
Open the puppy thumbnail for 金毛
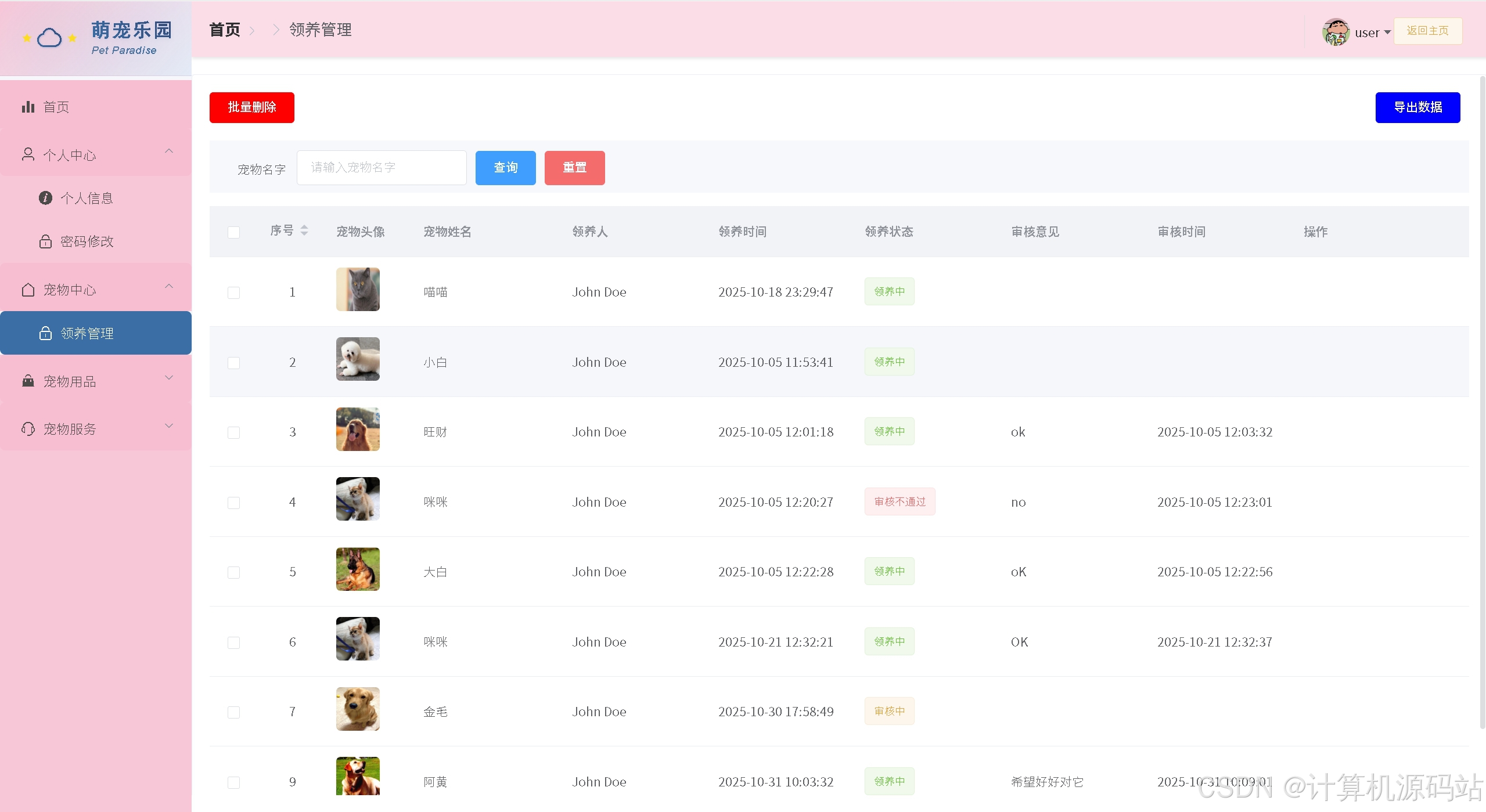(358, 709)
